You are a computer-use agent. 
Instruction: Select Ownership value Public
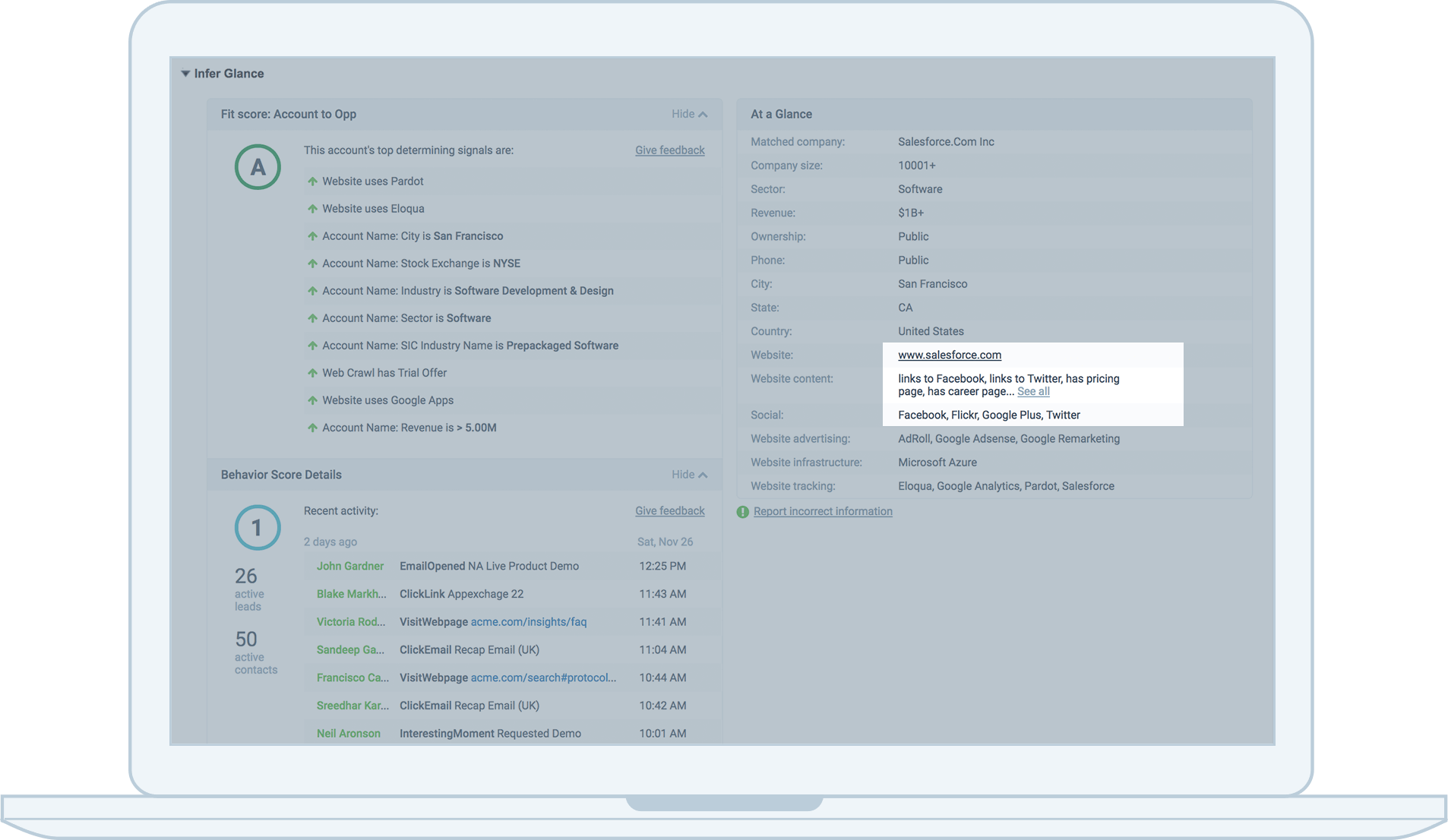[913, 237]
